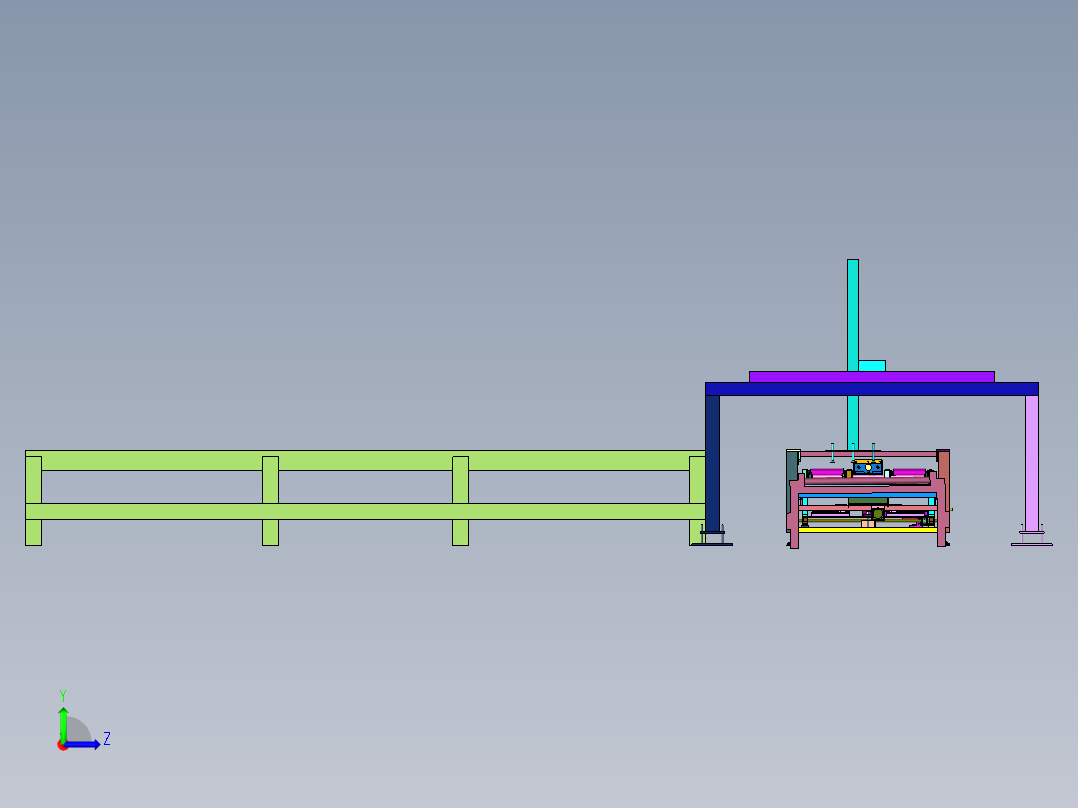Click the green Y axis arrow of the triad

(x=63, y=724)
